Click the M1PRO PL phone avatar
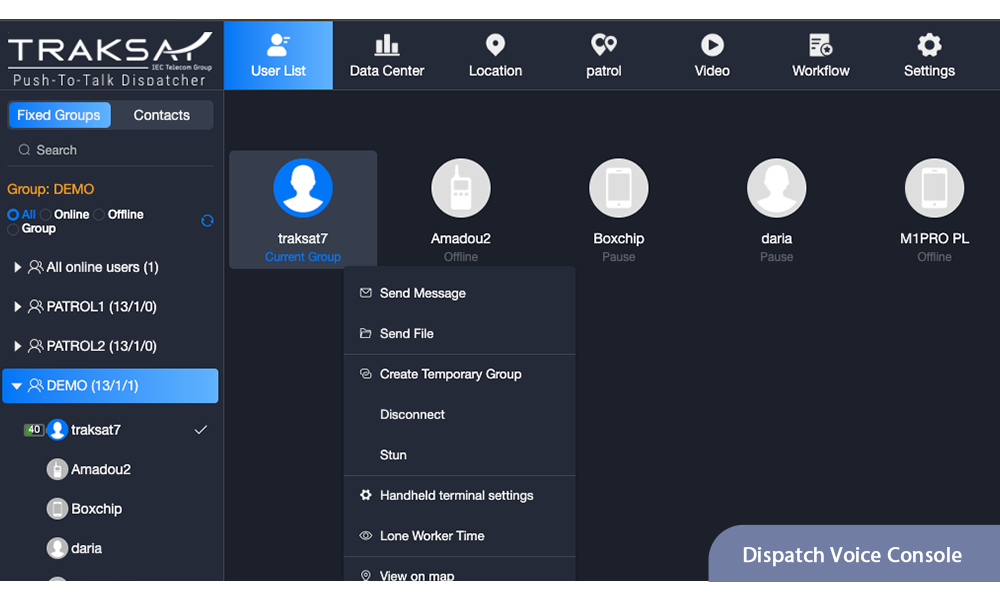Screen dimensions: 1000x600 pos(934,189)
